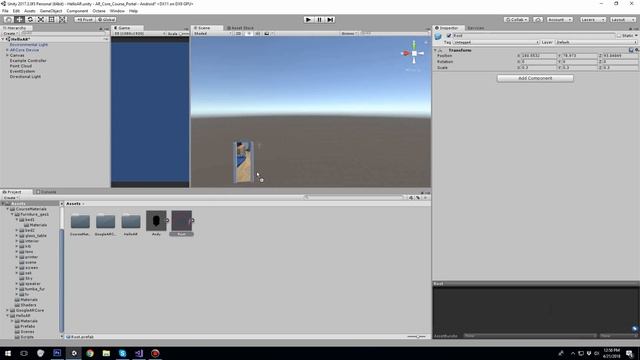The height and width of the screenshot is (360, 640).
Task: Open scene effects image button
Action: pyautogui.click(x=267, y=33)
